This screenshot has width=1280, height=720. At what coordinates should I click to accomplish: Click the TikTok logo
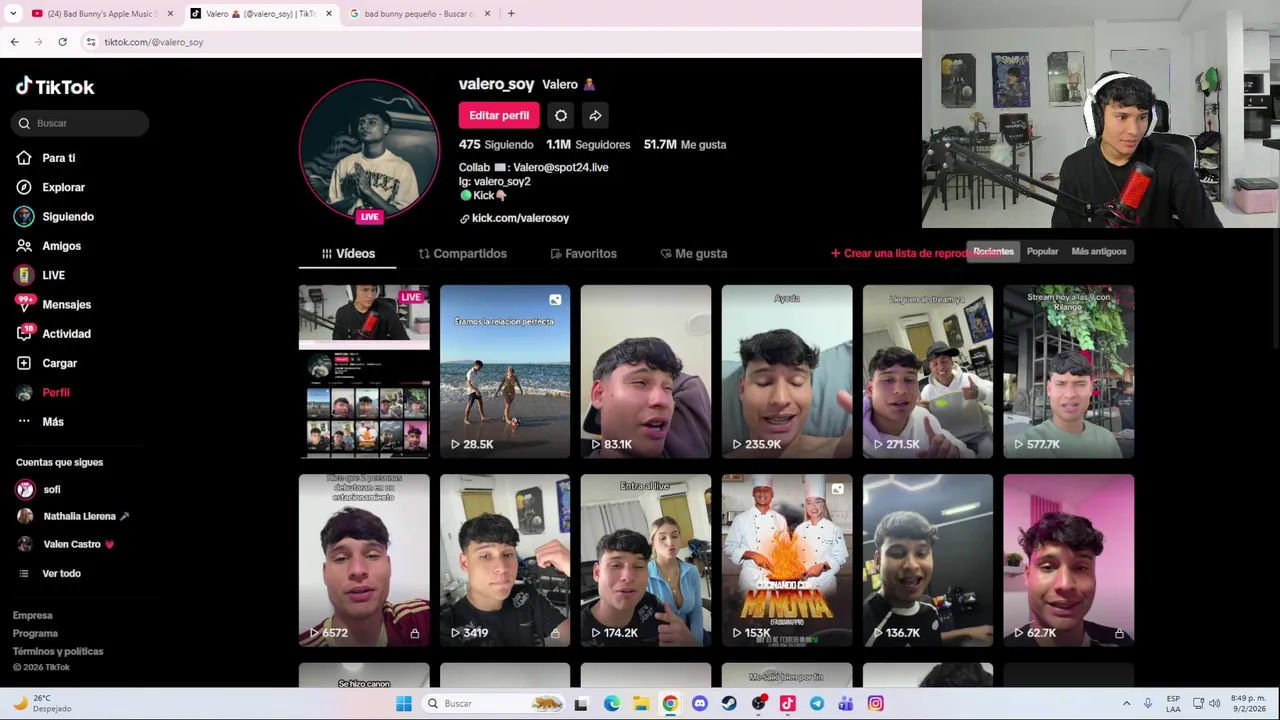(x=55, y=87)
